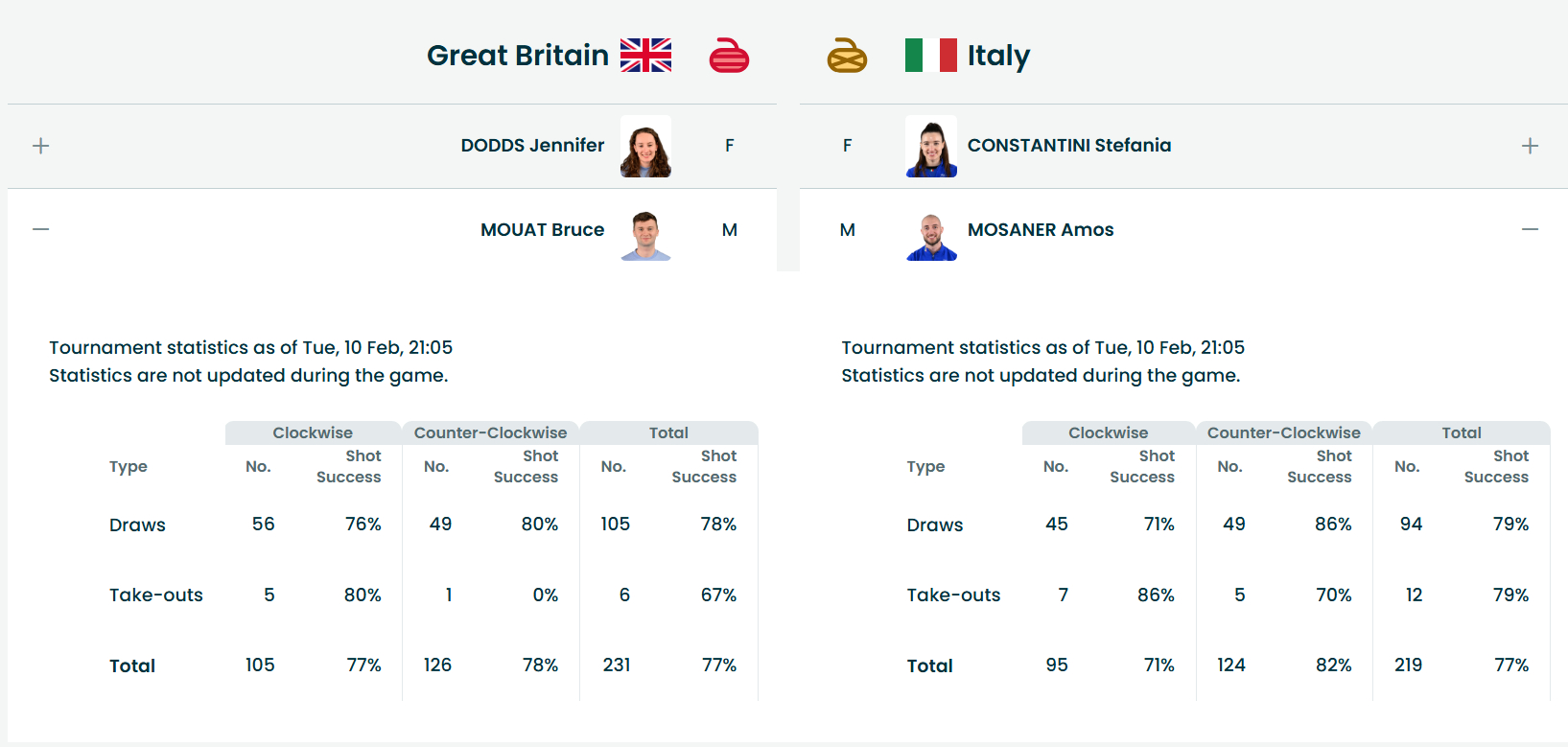The height and width of the screenshot is (747, 1568).
Task: Click the Italy team name
Action: 998,56
